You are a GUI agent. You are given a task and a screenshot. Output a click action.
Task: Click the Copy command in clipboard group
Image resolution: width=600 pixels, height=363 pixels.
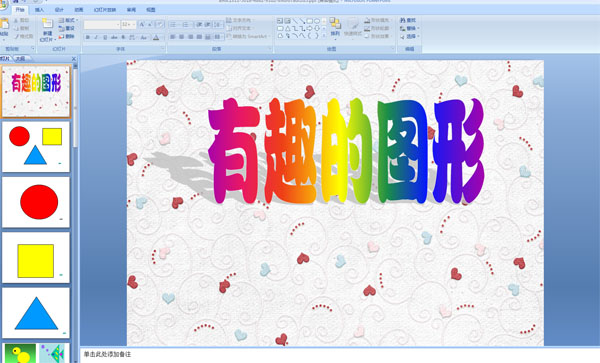pos(21,28)
